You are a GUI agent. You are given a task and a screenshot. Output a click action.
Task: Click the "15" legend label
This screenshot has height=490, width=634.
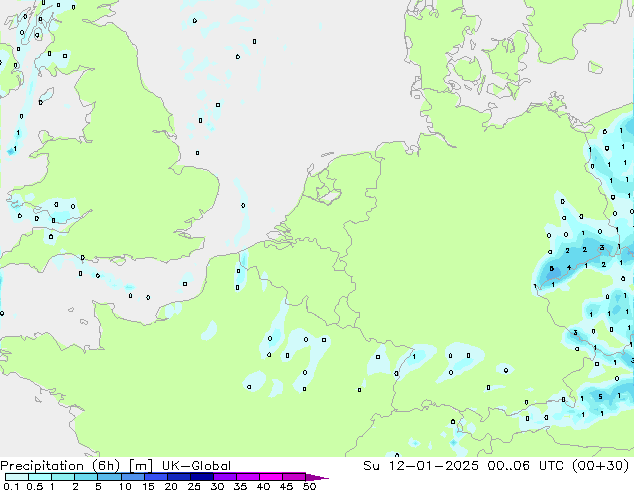point(148,486)
